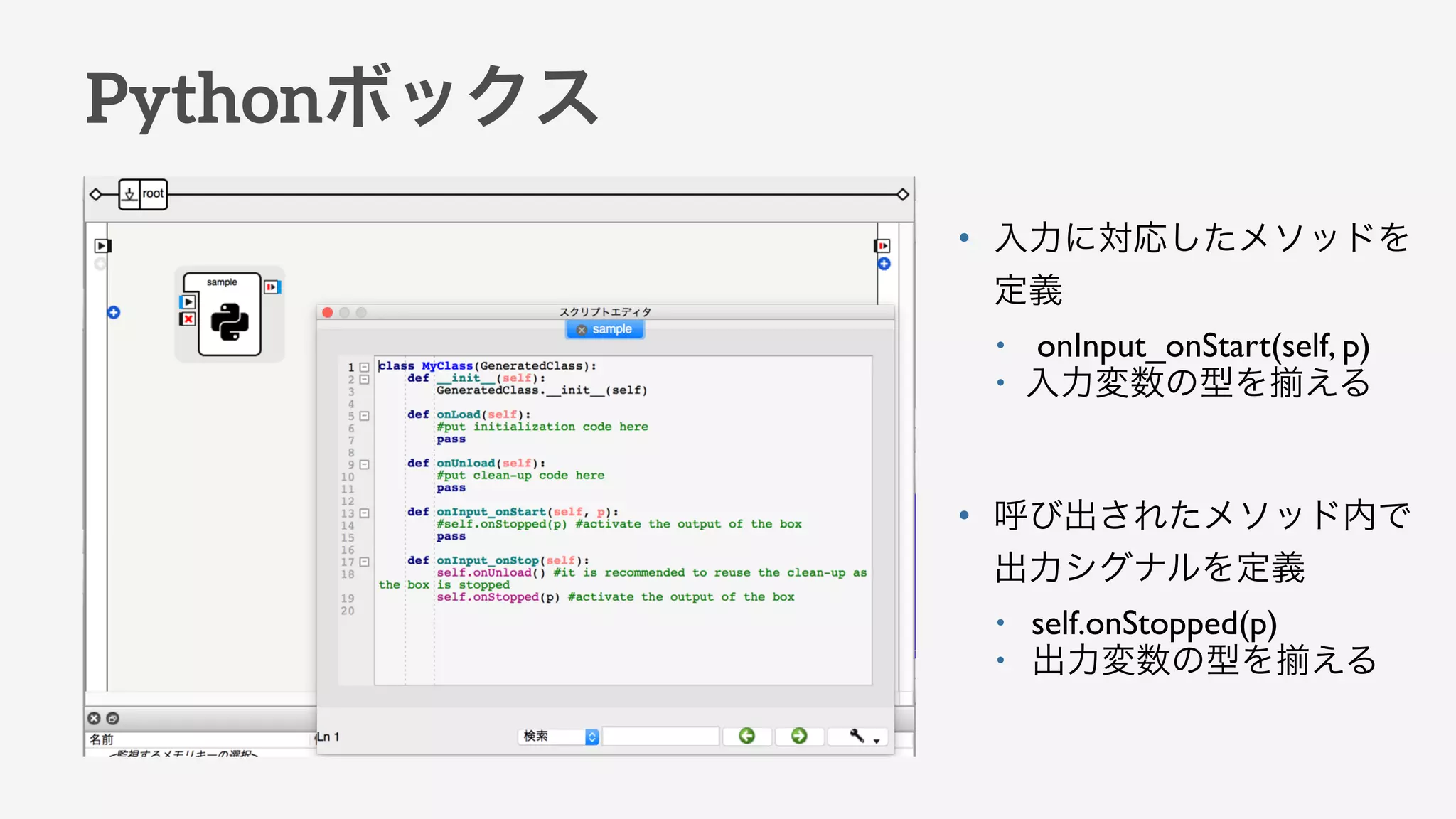
Task: Open the 検索 search mode dropdown
Action: [559, 737]
